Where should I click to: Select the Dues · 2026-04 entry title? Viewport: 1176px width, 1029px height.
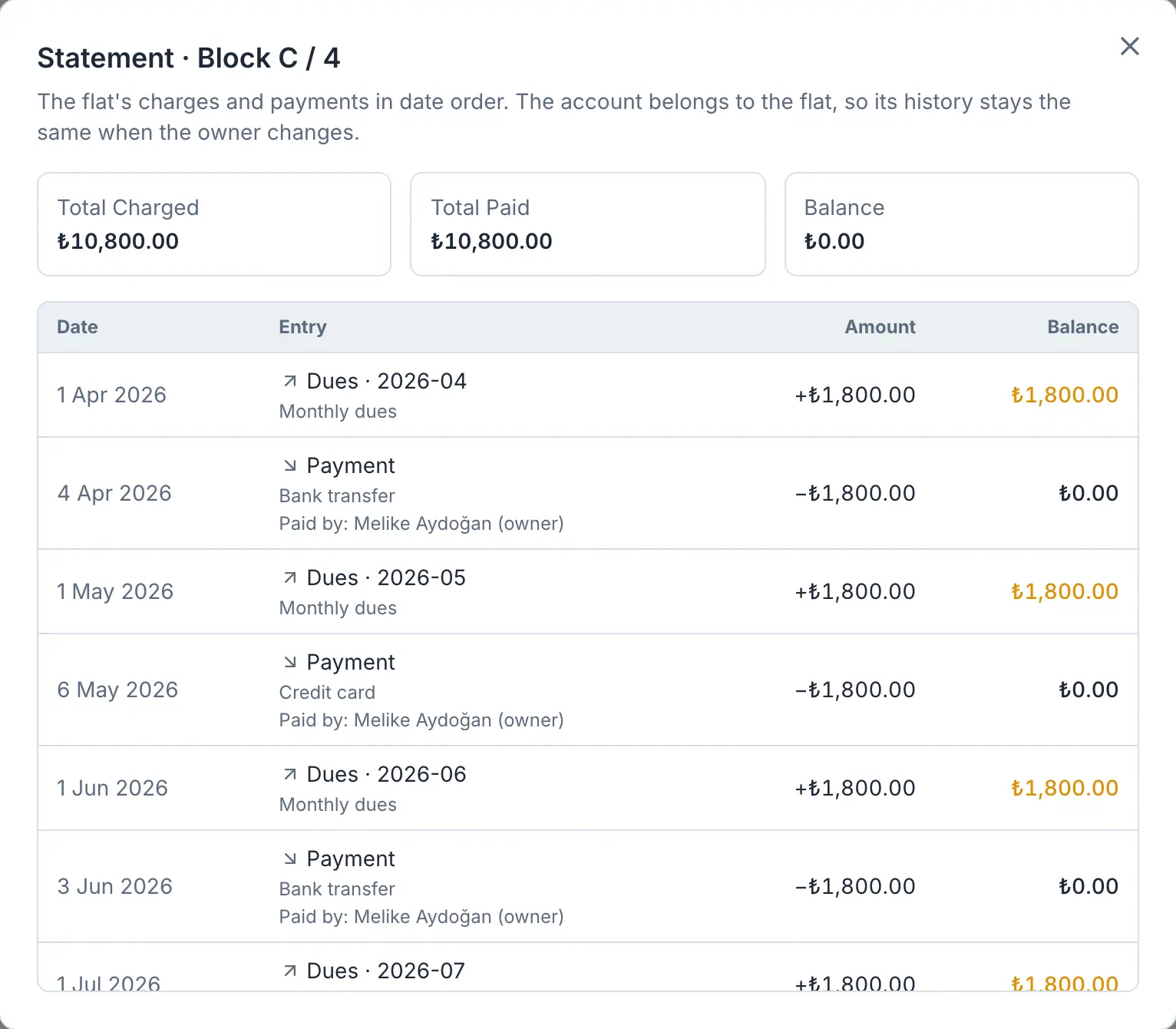(386, 381)
